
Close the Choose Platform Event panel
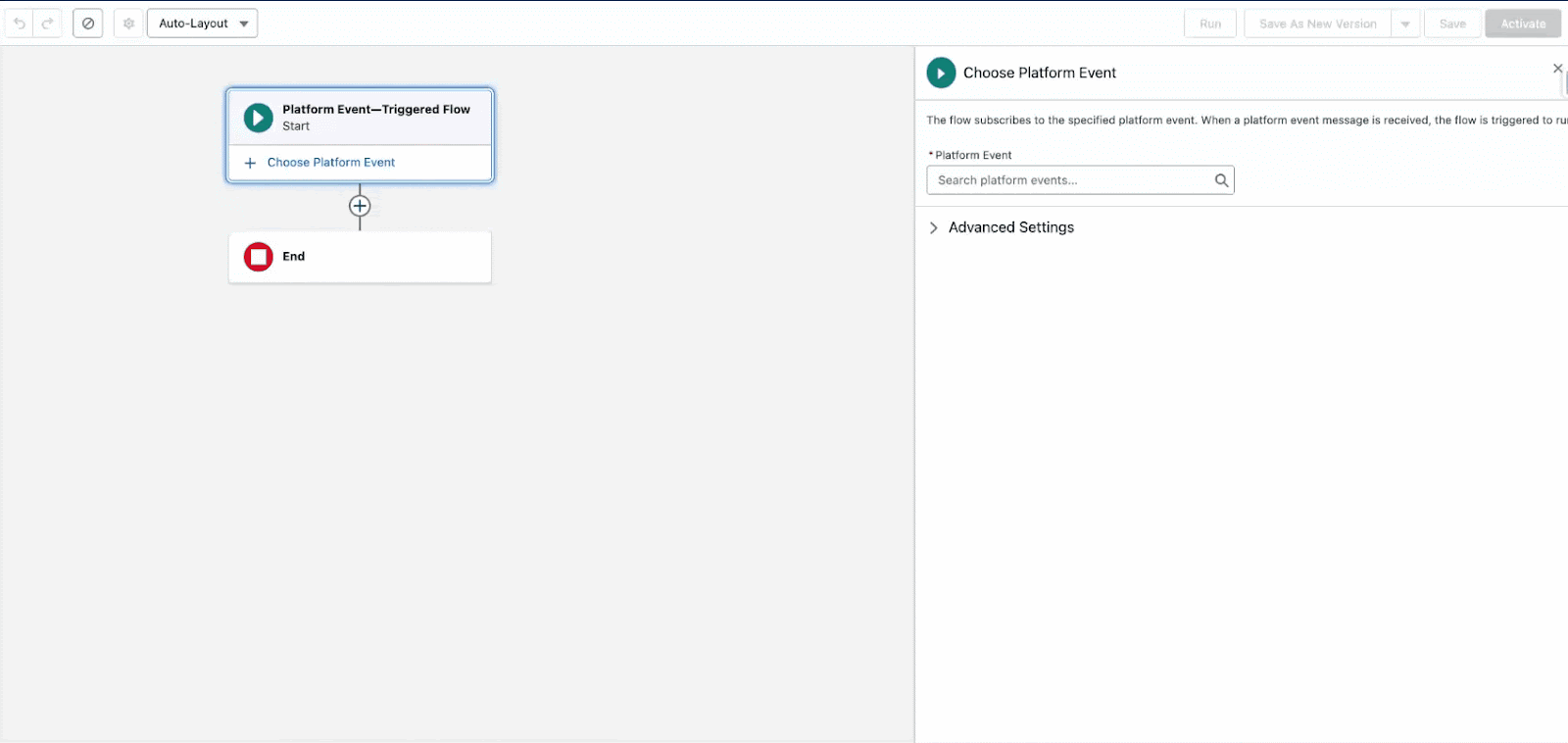[x=1557, y=69]
